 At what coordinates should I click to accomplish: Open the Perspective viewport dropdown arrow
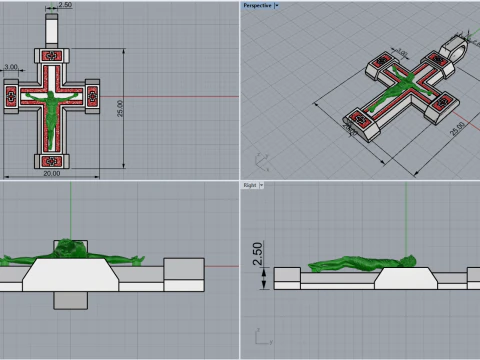point(277,5)
